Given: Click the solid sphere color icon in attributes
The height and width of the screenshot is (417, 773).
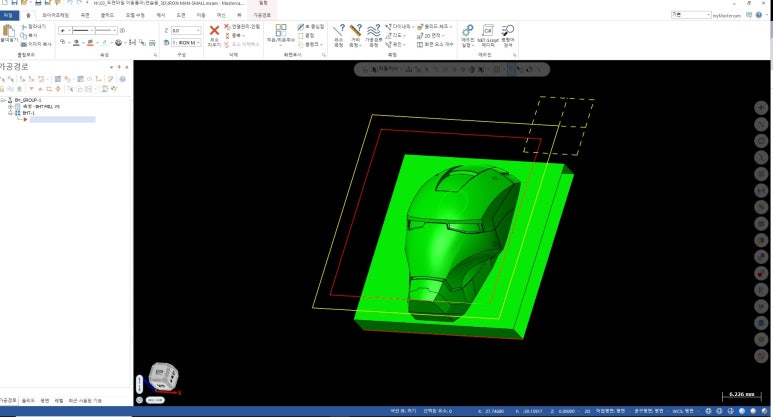Looking at the screenshot, I should [118, 43].
